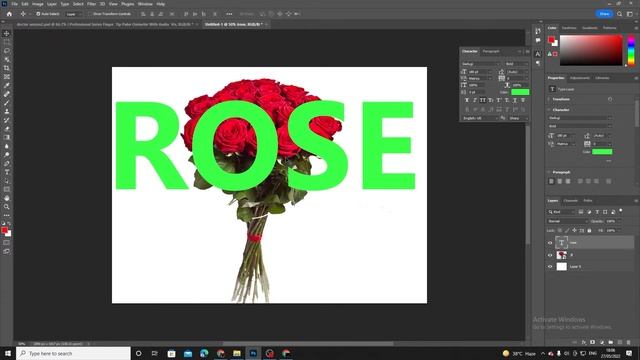Click the Home icon in options bar
Image resolution: width=640 pixels, height=360 pixels.
(9, 14)
